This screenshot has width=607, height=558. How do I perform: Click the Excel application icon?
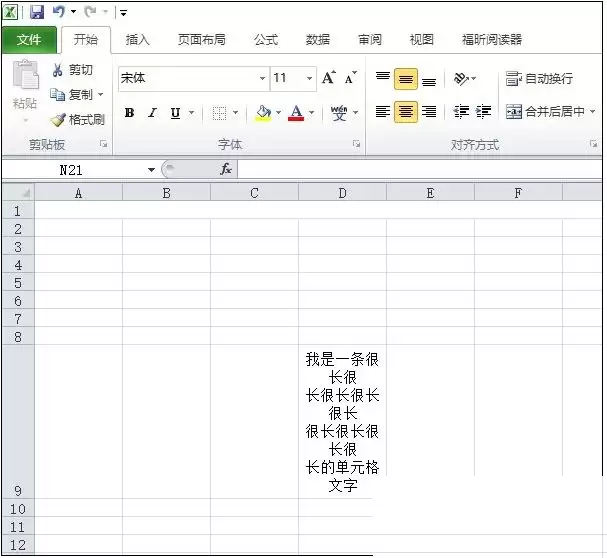tap(10, 12)
